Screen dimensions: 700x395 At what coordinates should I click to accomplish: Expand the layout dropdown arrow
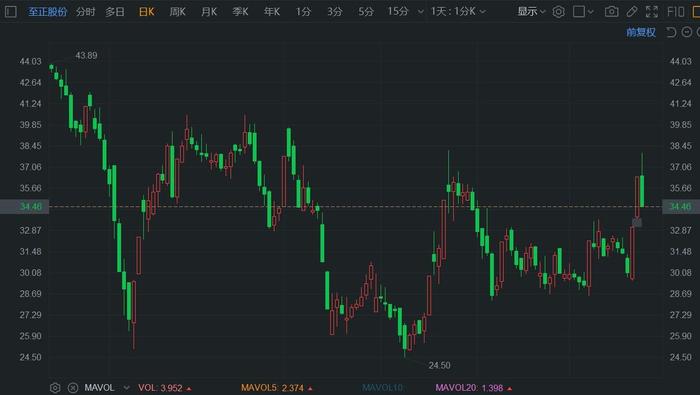point(591,12)
